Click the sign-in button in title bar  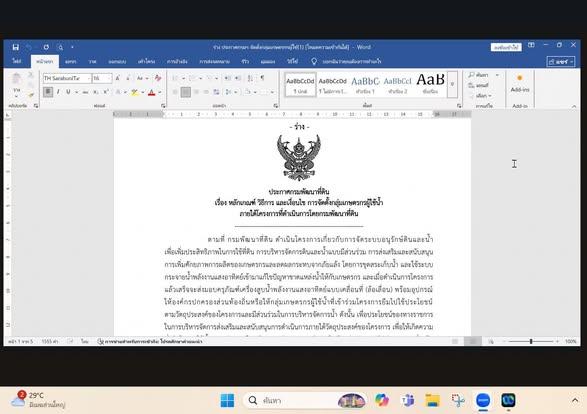pos(506,47)
